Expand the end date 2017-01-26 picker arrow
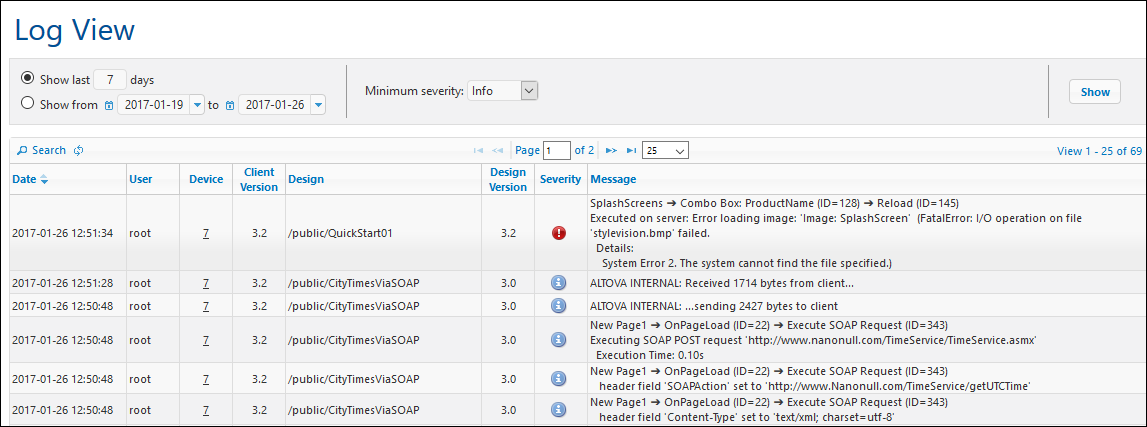The height and width of the screenshot is (427, 1147). 318,104
